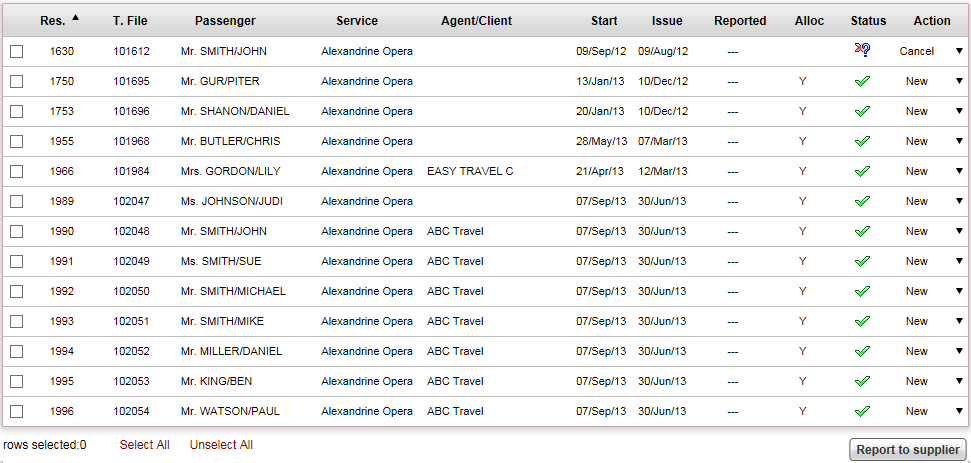The height and width of the screenshot is (463, 971).
Task: Sort the table by Start column header
Action: (604, 21)
